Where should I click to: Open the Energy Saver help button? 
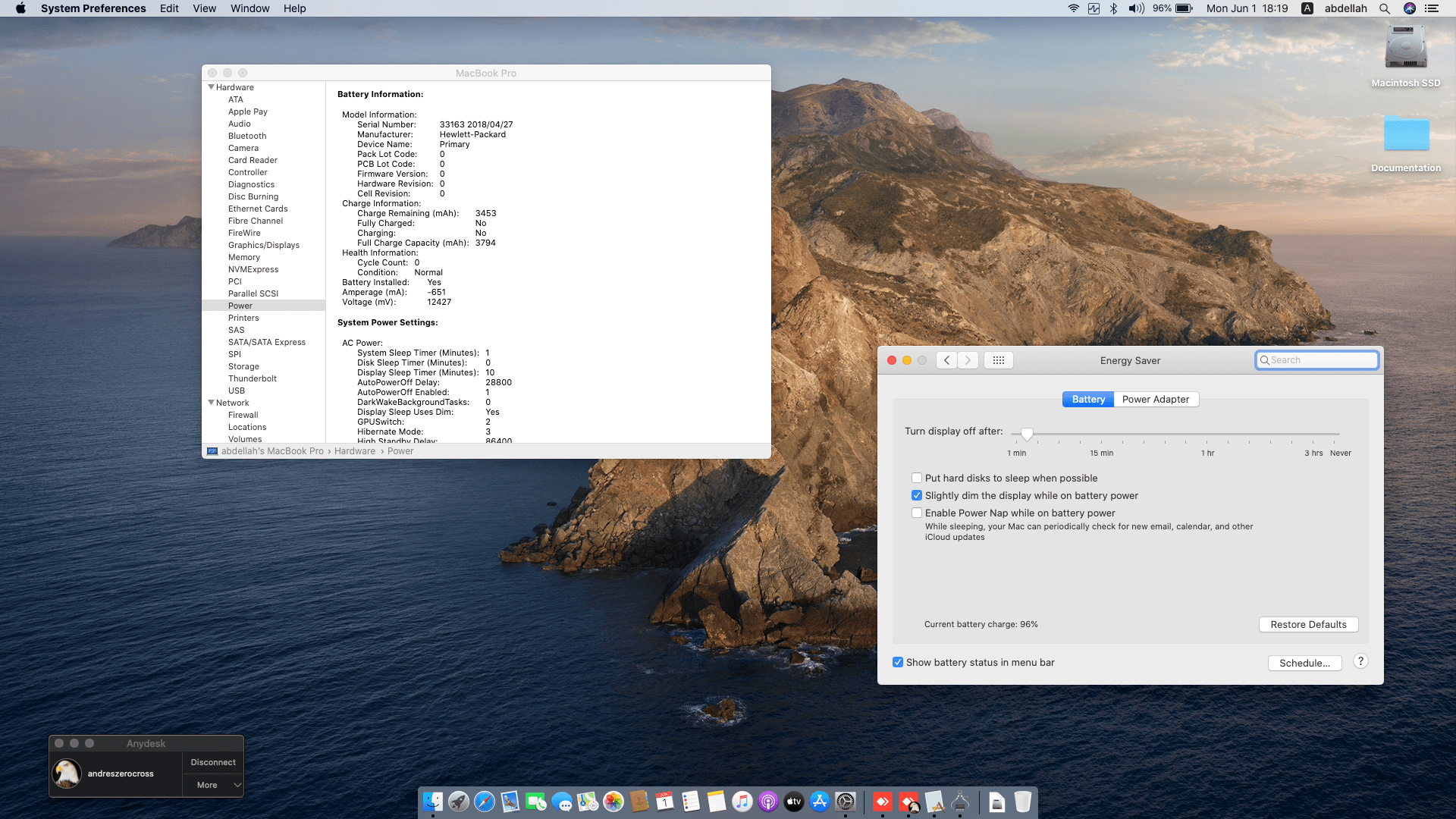point(1360,661)
